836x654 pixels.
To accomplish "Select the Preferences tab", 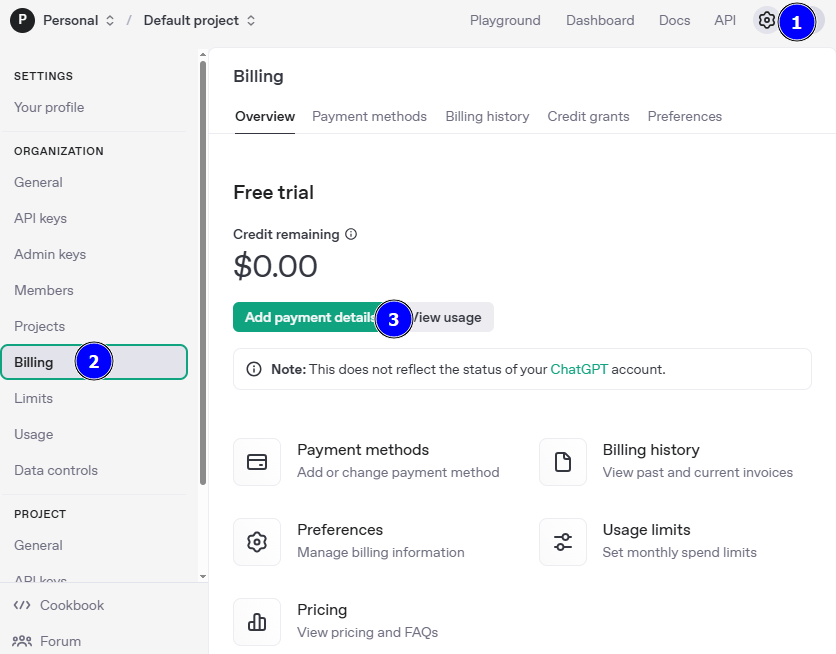I will (x=685, y=116).
